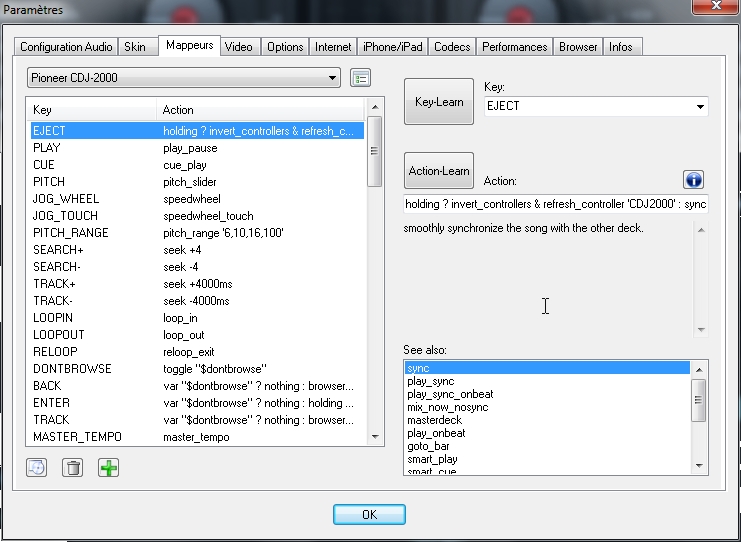The height and width of the screenshot is (542, 741).
Task: Select the BACK mapping row
Action: coord(197,386)
